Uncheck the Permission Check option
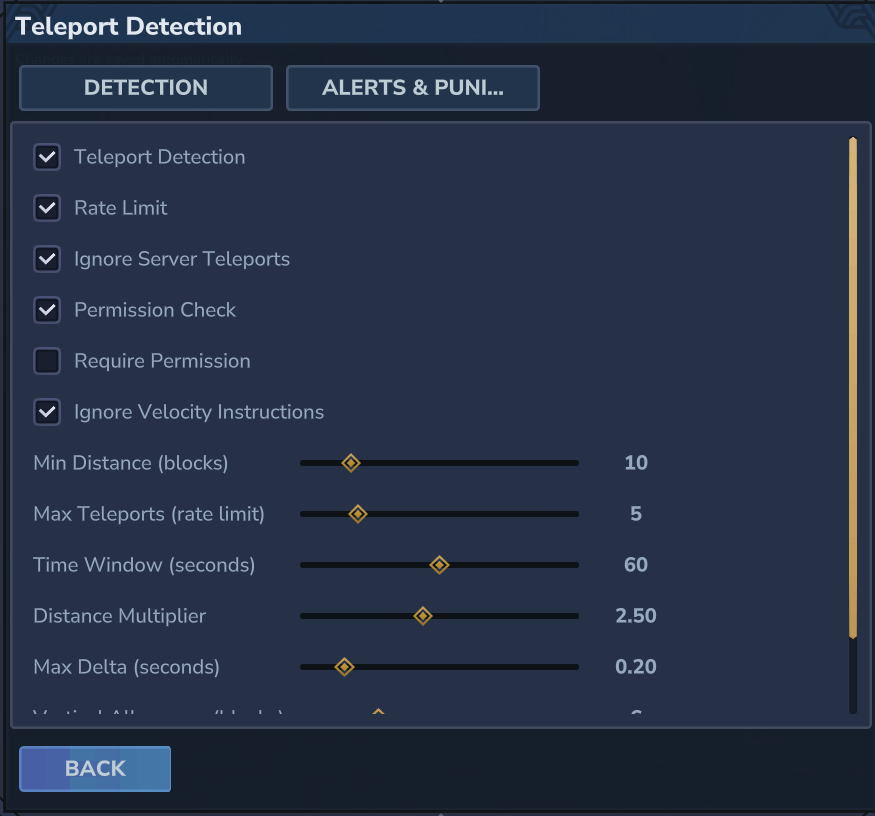 [47, 310]
